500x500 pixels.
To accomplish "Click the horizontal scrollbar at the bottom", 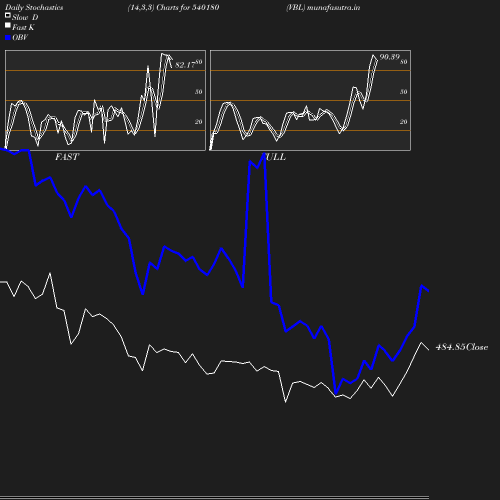I will tap(214, 497).
